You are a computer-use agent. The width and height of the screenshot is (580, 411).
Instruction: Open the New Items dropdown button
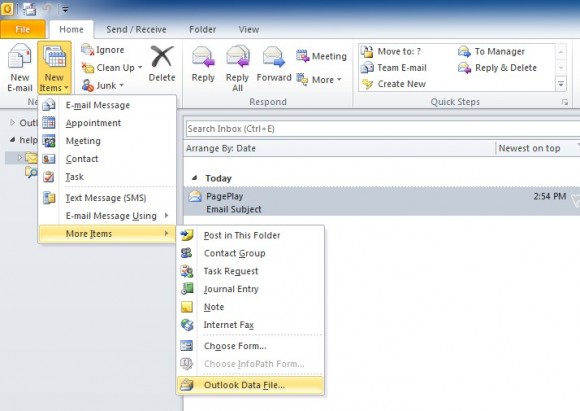tap(54, 68)
